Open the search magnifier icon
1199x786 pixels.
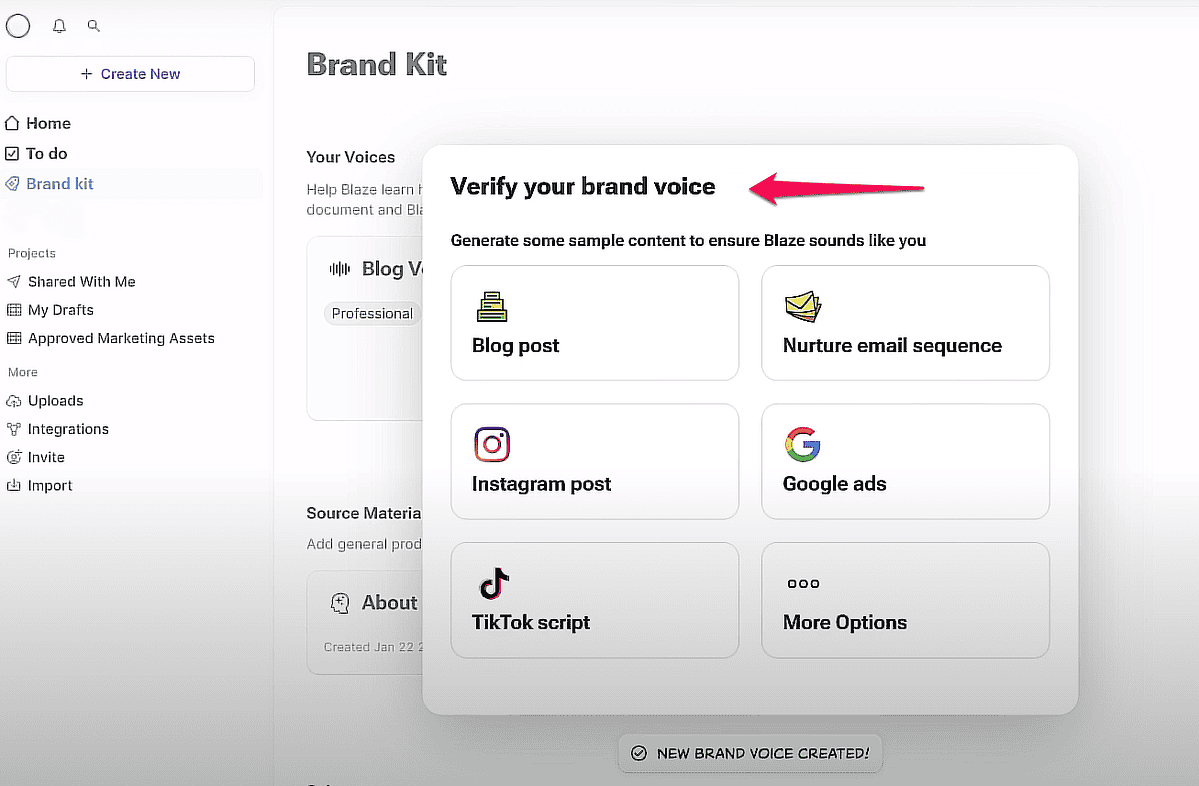pyautogui.click(x=94, y=26)
